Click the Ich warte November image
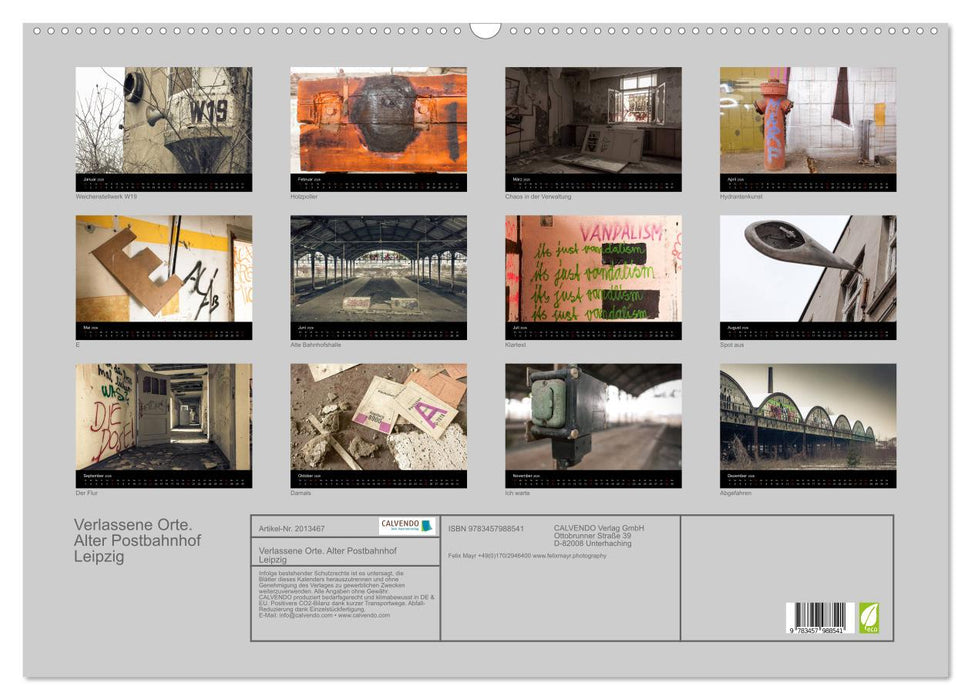The height and width of the screenshot is (700, 971). click(593, 417)
